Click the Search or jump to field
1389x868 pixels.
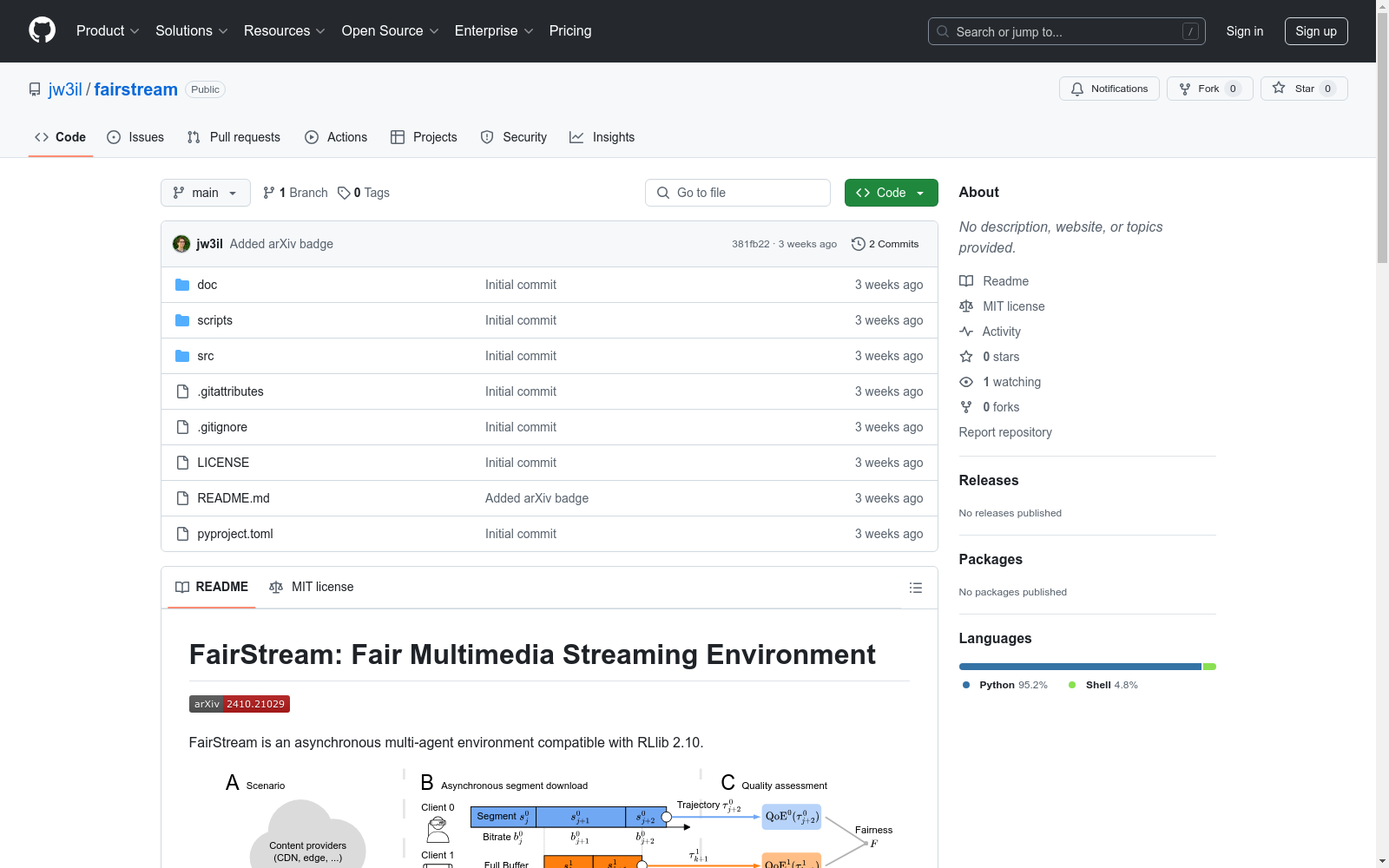click(1067, 31)
